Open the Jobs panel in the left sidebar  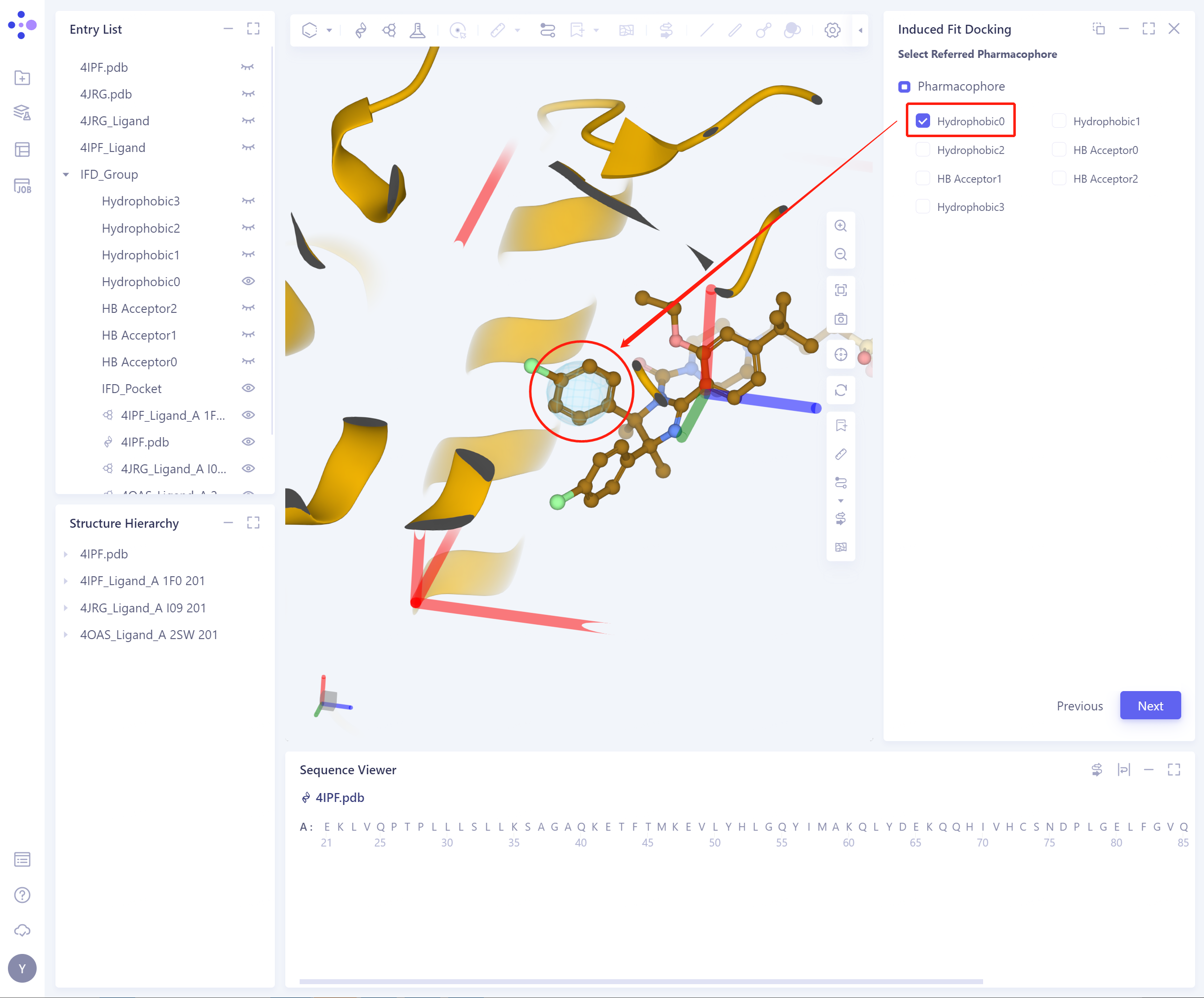(x=22, y=186)
